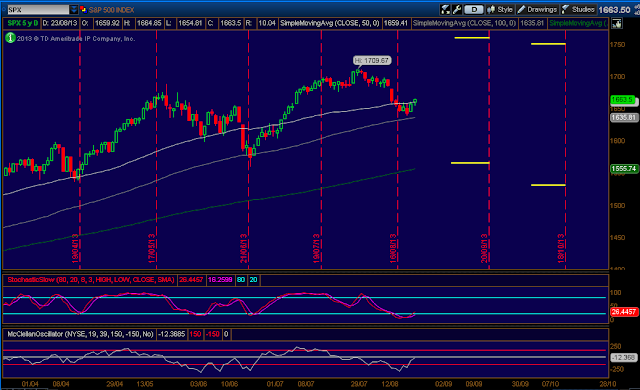This screenshot has width=640, height=390.
Task: Click the McClellanOscillator study title
Action: (80, 334)
